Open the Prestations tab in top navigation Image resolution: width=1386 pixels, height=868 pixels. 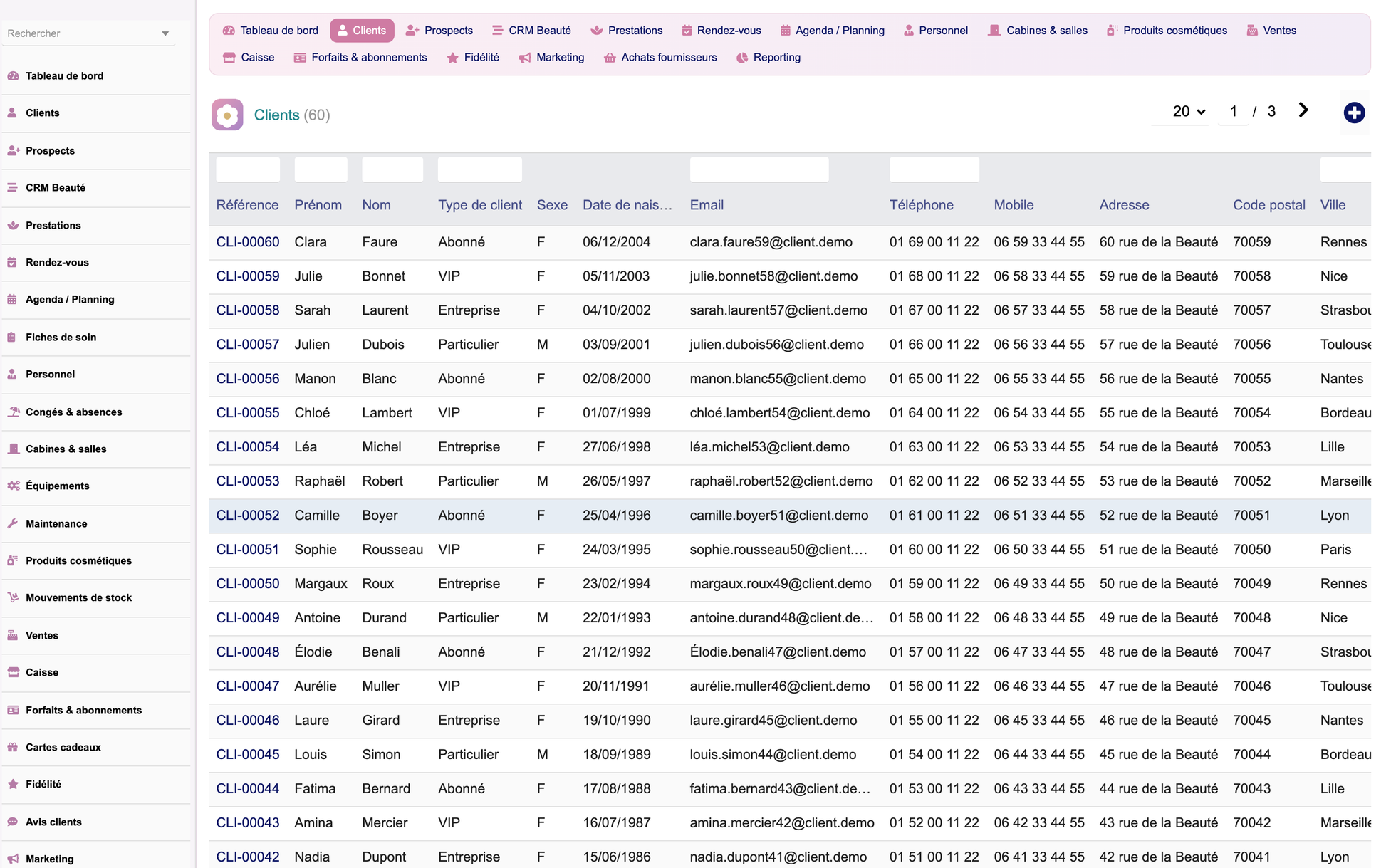(627, 31)
